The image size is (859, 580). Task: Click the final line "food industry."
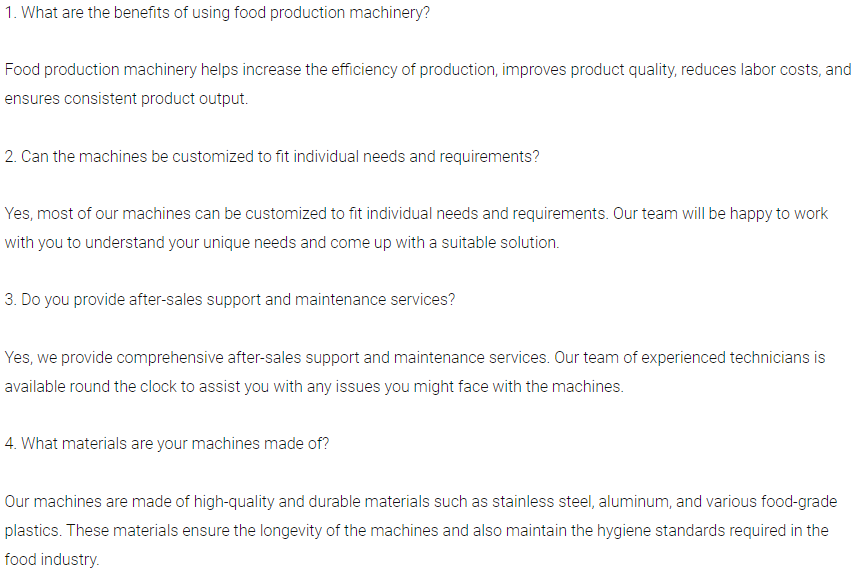52,559
